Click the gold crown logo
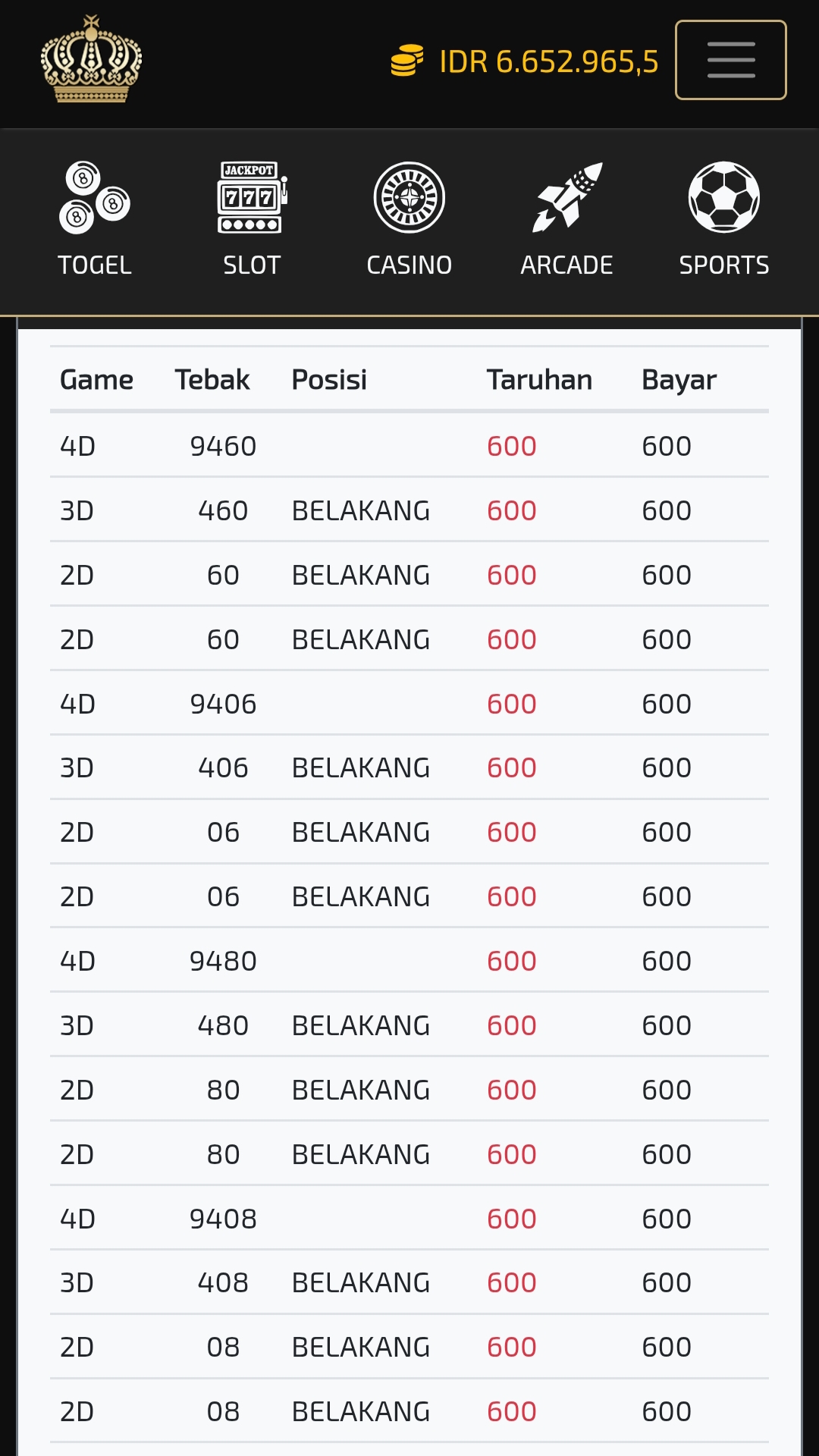This screenshot has height=1456, width=819. click(91, 59)
